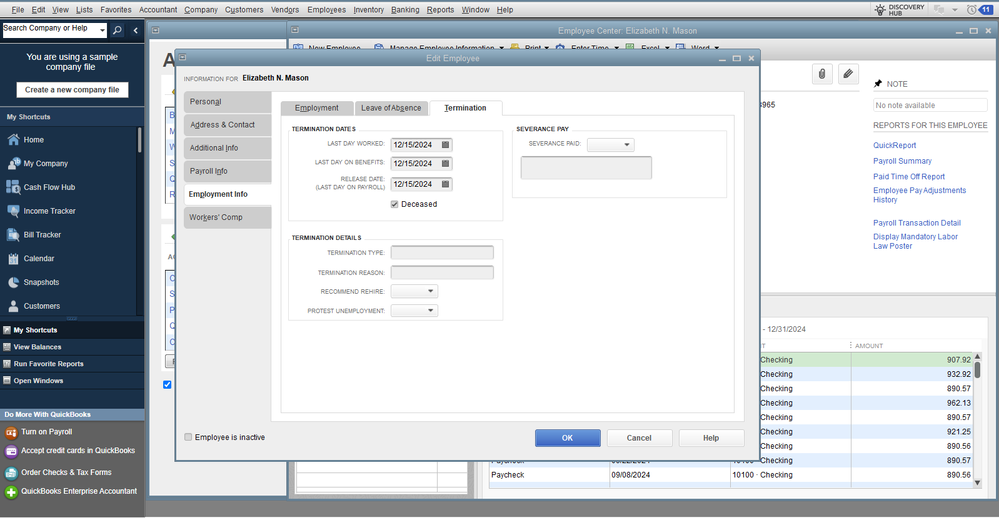Click the transactions list scrollbar thumb
The image size is (999, 518).
coord(977,371)
